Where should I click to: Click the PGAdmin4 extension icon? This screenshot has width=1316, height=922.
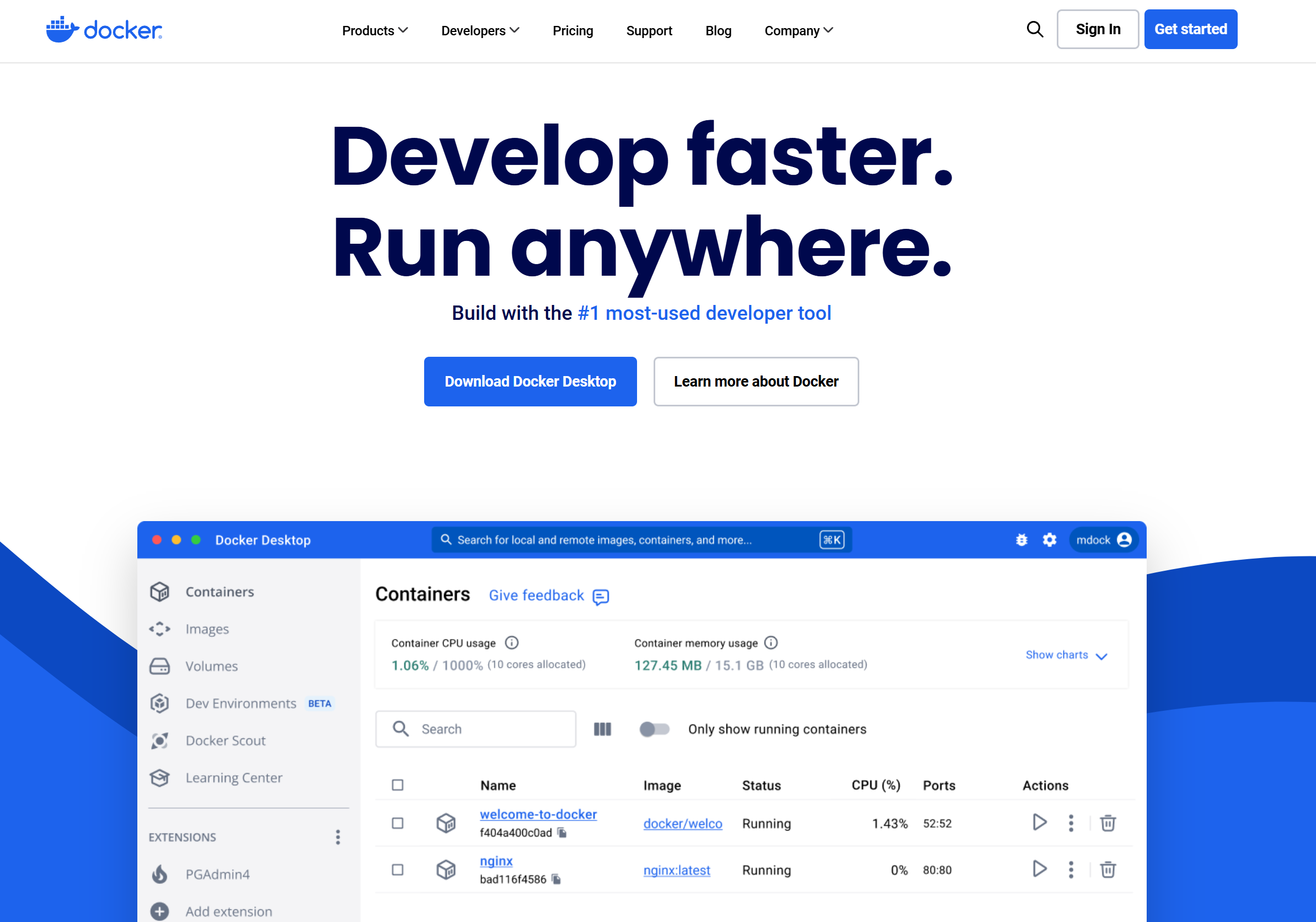coord(159,874)
